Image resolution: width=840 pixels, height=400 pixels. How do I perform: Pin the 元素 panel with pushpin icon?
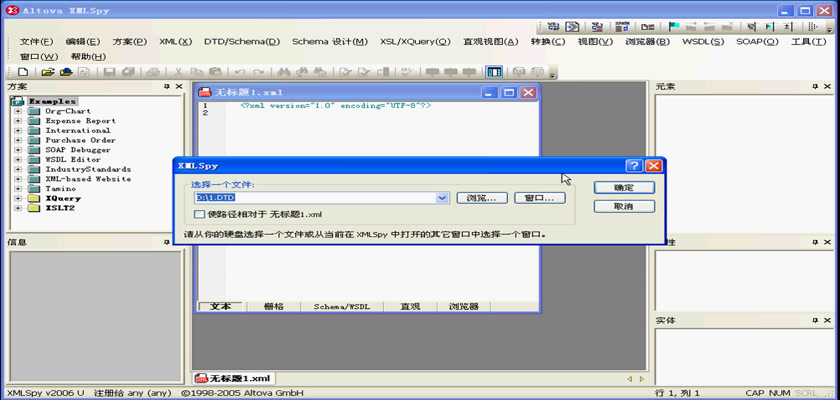click(x=815, y=86)
